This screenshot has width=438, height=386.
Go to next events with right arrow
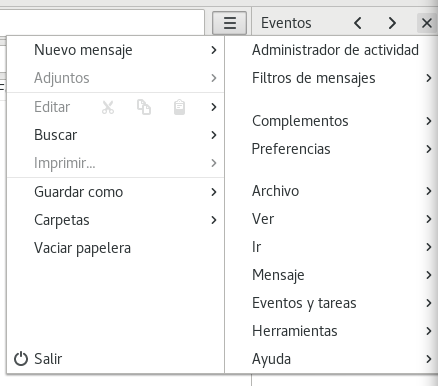[x=392, y=23]
